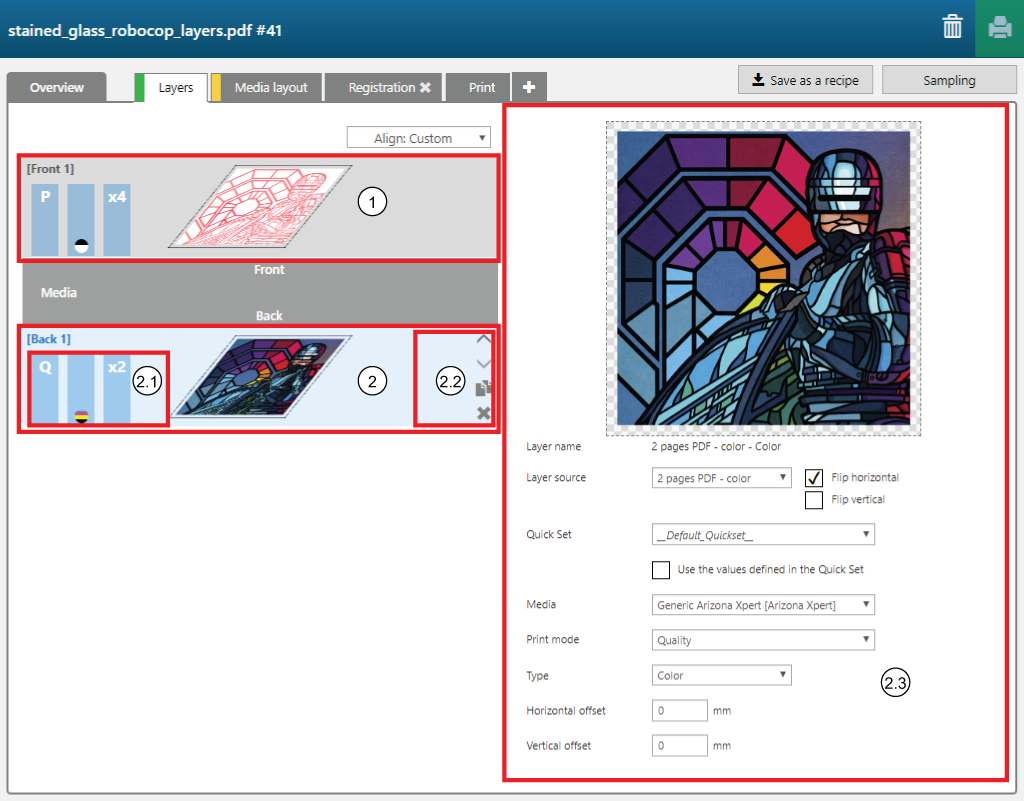
Task: Open the Media dropdown showing Generic Arizona Xpert
Action: coord(763,605)
